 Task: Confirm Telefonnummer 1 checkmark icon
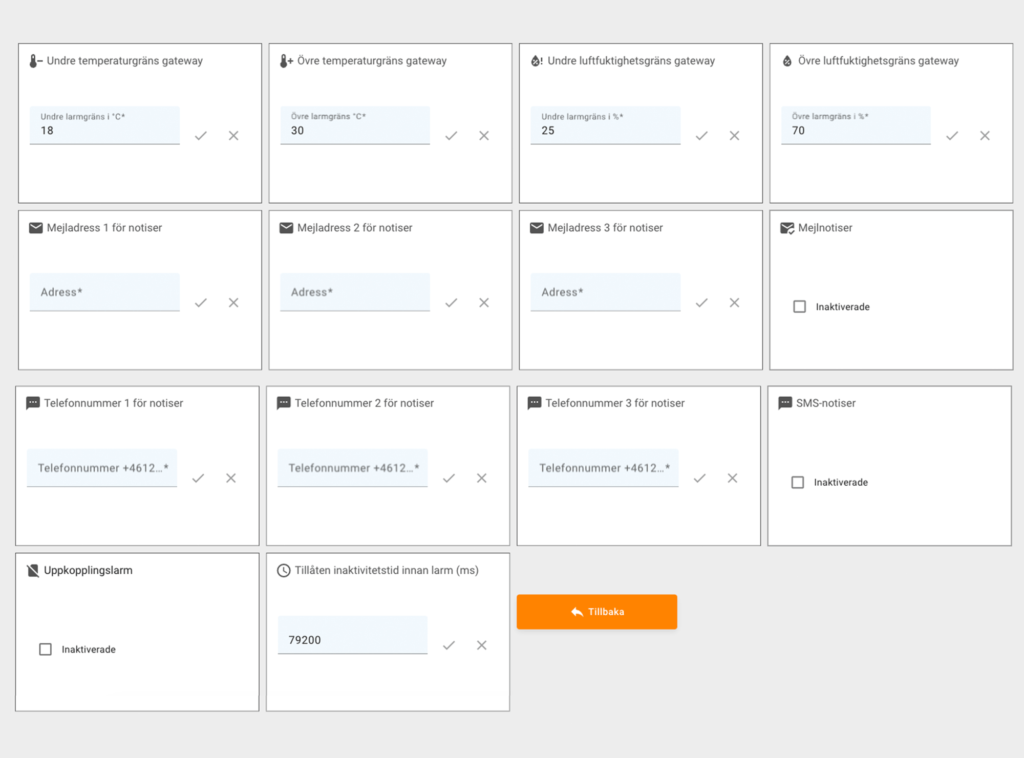(198, 479)
